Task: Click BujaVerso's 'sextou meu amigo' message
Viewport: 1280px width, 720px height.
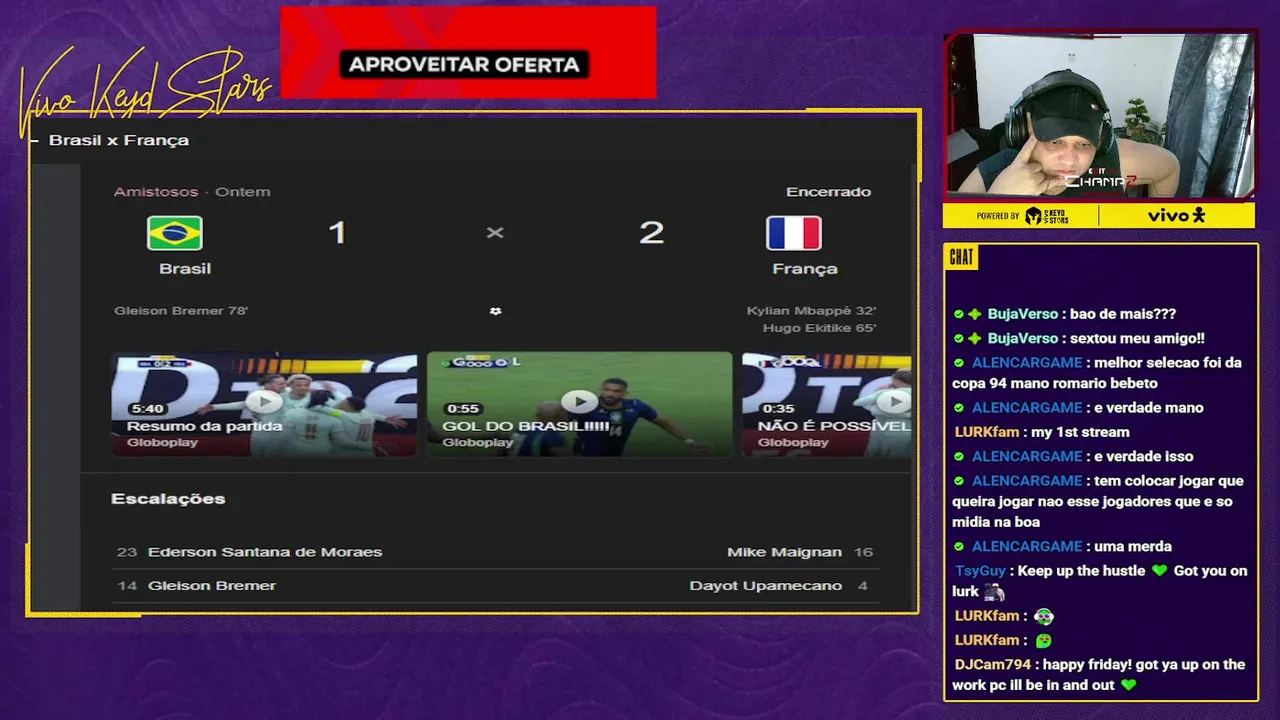Action: (x=1135, y=339)
